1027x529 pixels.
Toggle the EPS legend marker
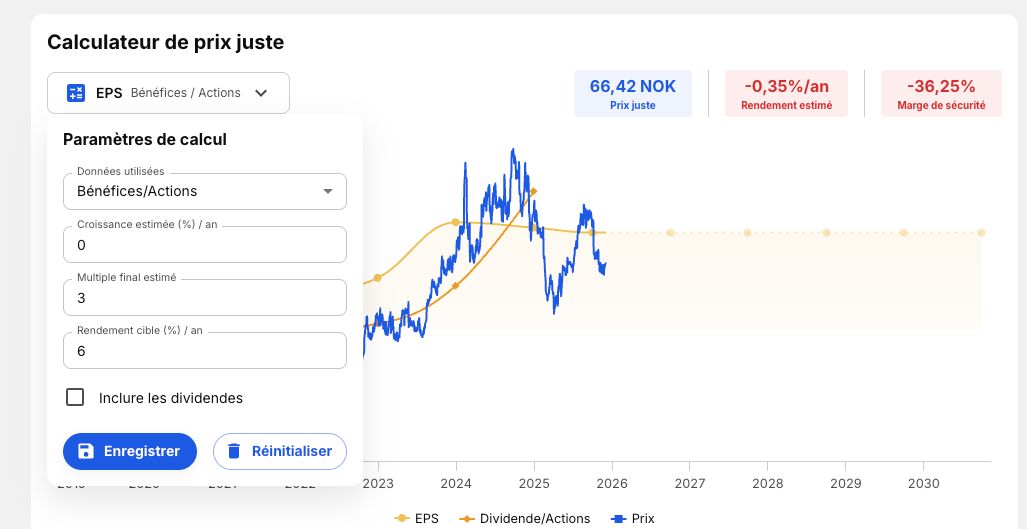(401, 519)
